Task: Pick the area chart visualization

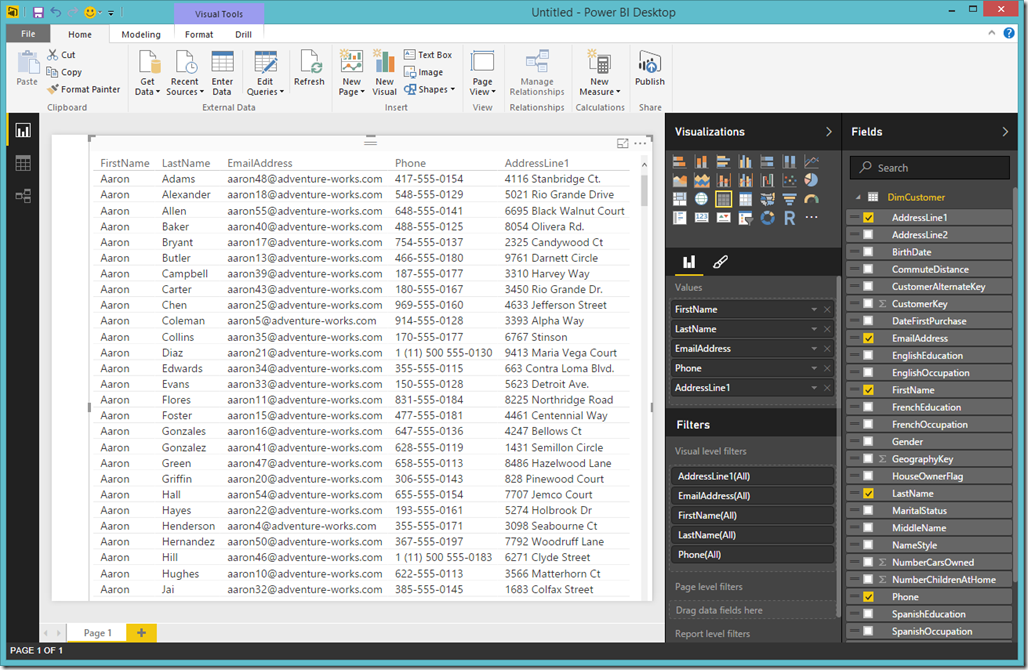Action: (679, 180)
